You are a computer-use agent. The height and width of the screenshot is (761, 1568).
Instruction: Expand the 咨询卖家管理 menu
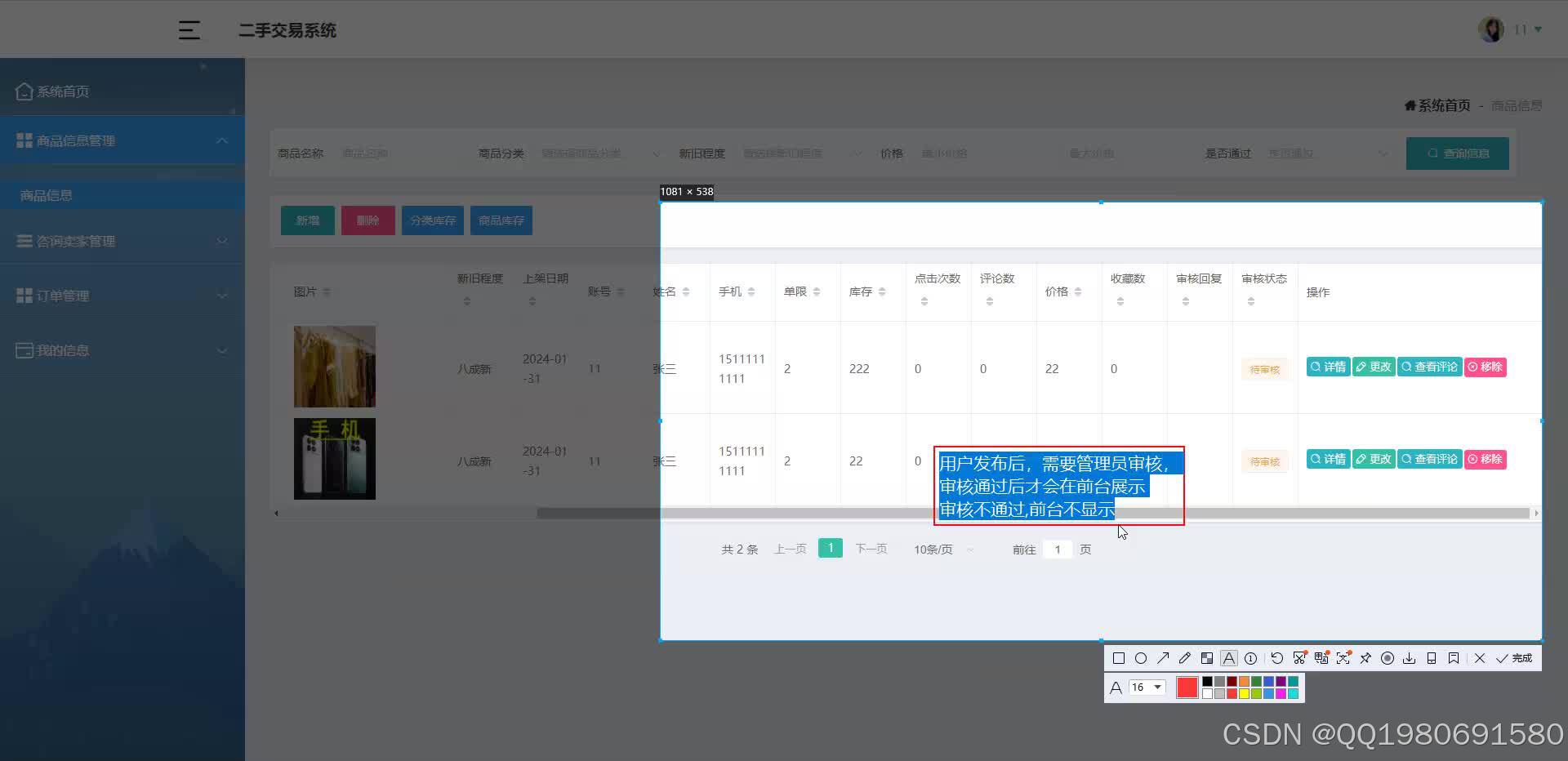(x=122, y=241)
